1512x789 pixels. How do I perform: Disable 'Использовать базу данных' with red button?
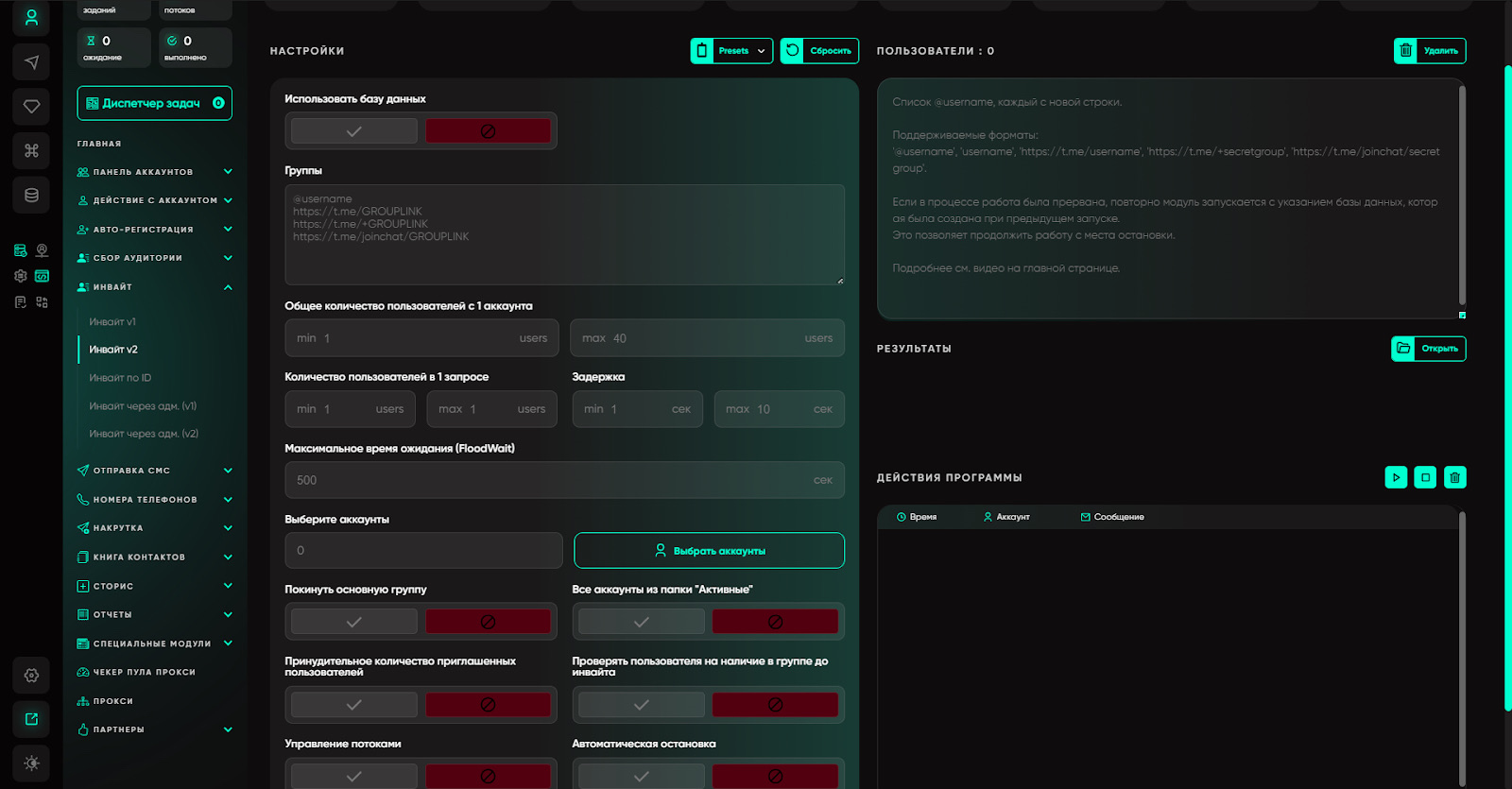click(x=488, y=131)
